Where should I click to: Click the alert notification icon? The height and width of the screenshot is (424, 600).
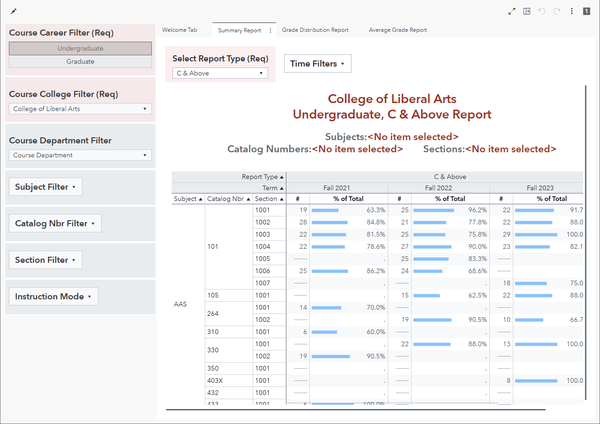586,11
